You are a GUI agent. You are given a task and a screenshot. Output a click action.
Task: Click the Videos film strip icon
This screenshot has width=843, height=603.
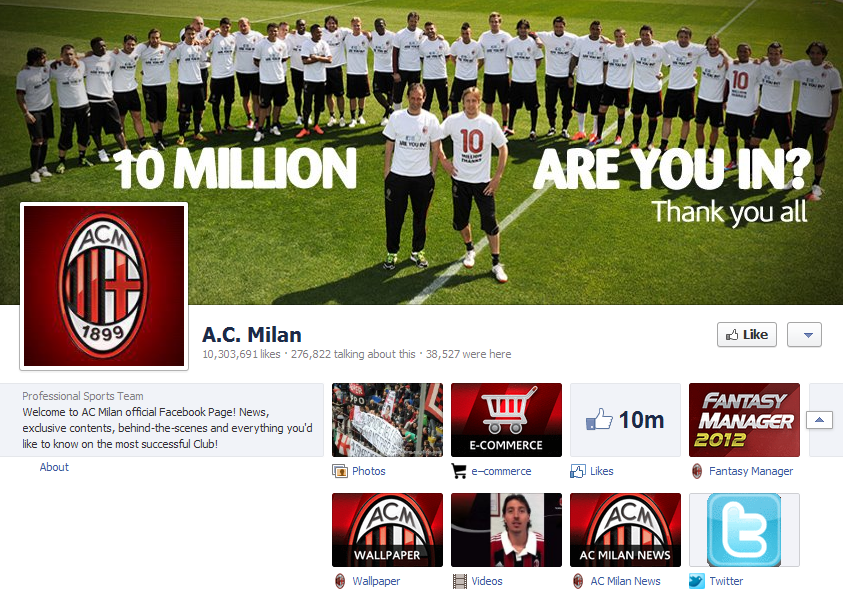(x=460, y=582)
